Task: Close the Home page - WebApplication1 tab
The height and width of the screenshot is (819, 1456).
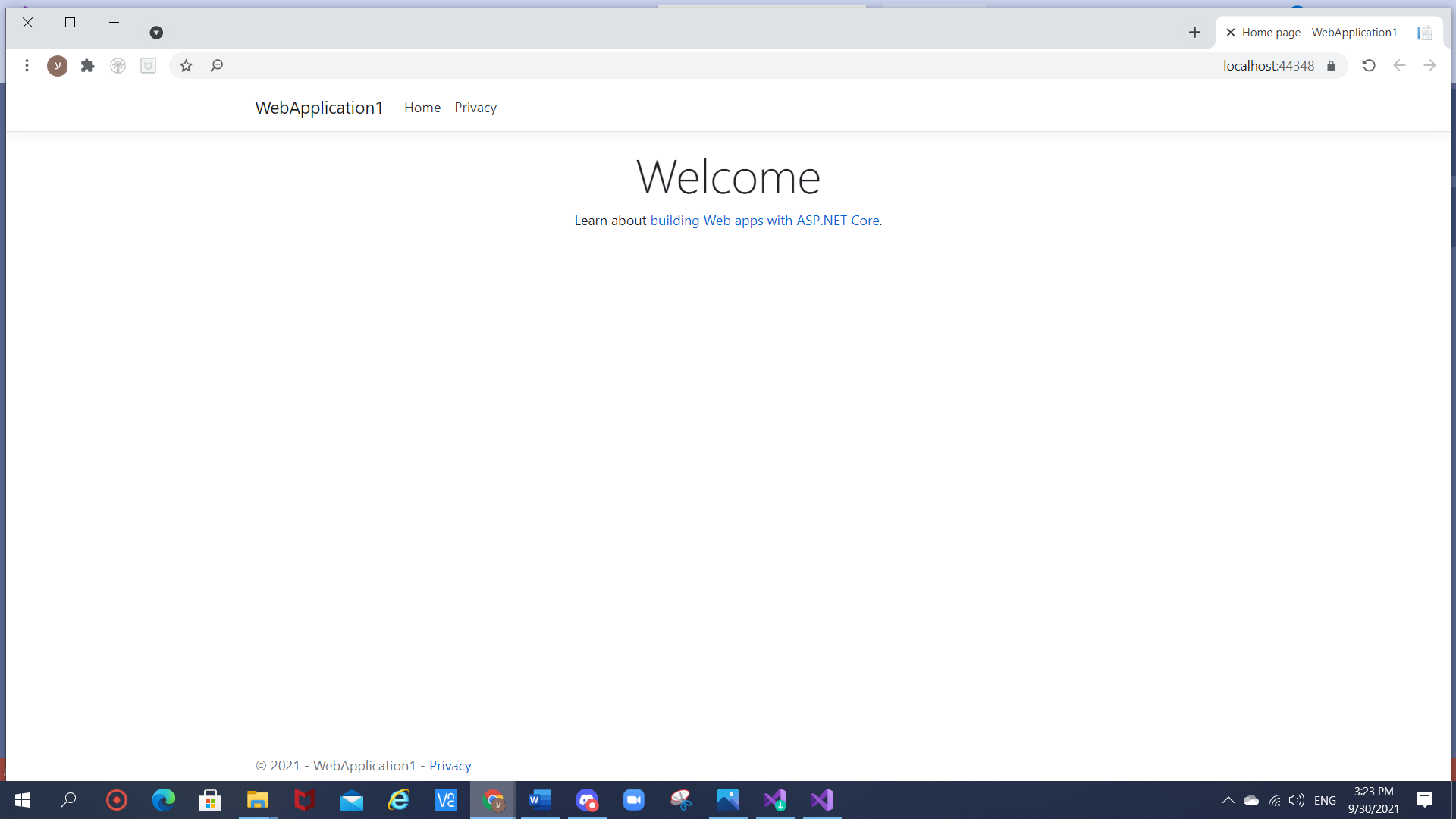Action: coord(1231,33)
